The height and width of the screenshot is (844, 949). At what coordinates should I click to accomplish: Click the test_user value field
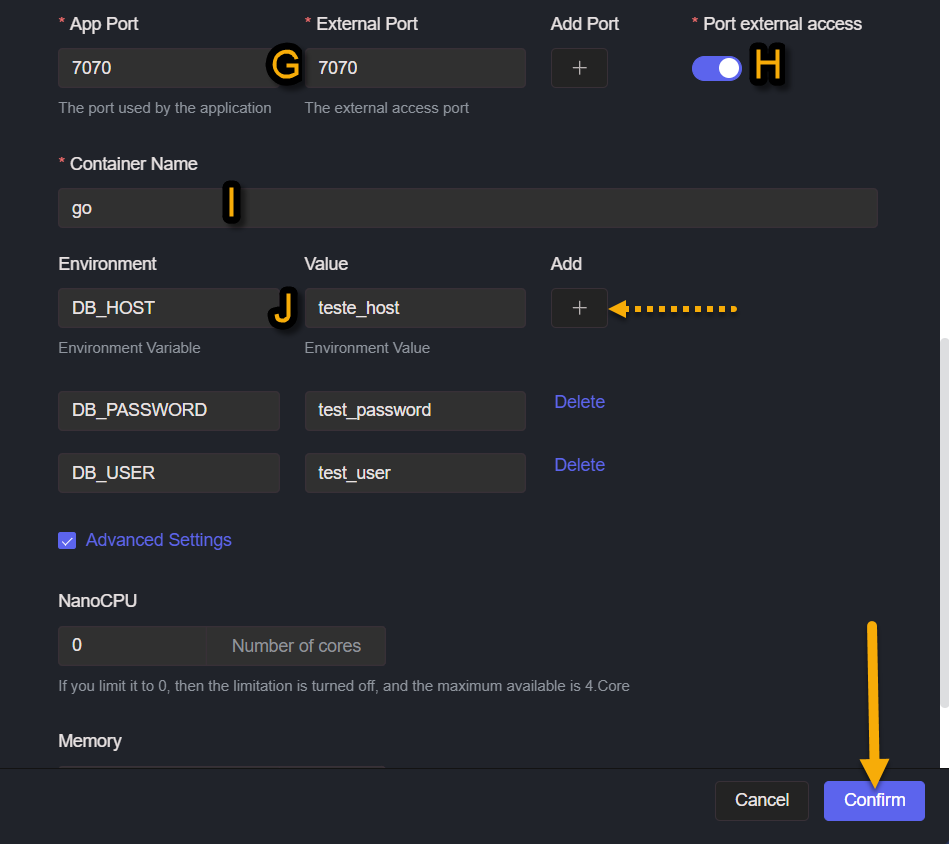(415, 473)
